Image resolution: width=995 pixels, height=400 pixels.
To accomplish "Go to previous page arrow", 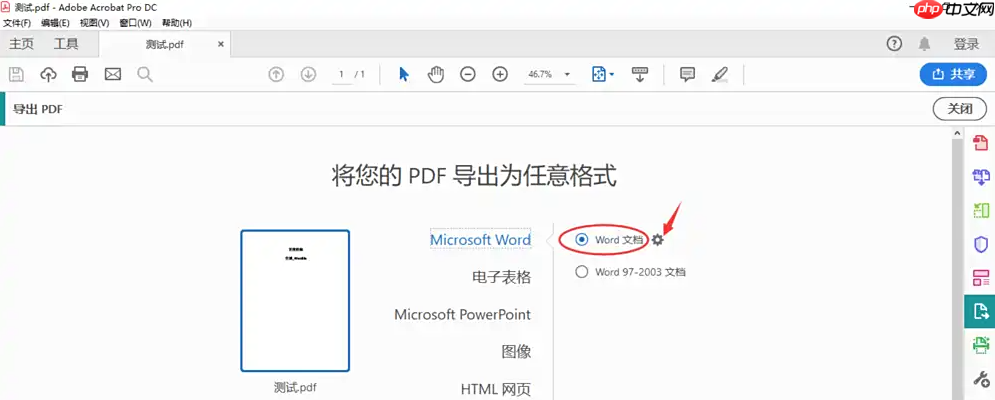I will (276, 74).
